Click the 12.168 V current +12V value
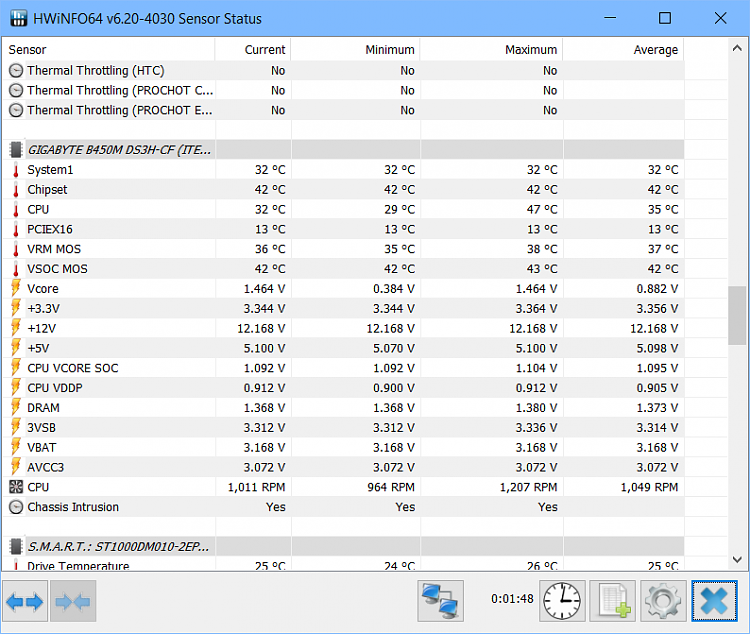The image size is (750, 634). [261, 329]
